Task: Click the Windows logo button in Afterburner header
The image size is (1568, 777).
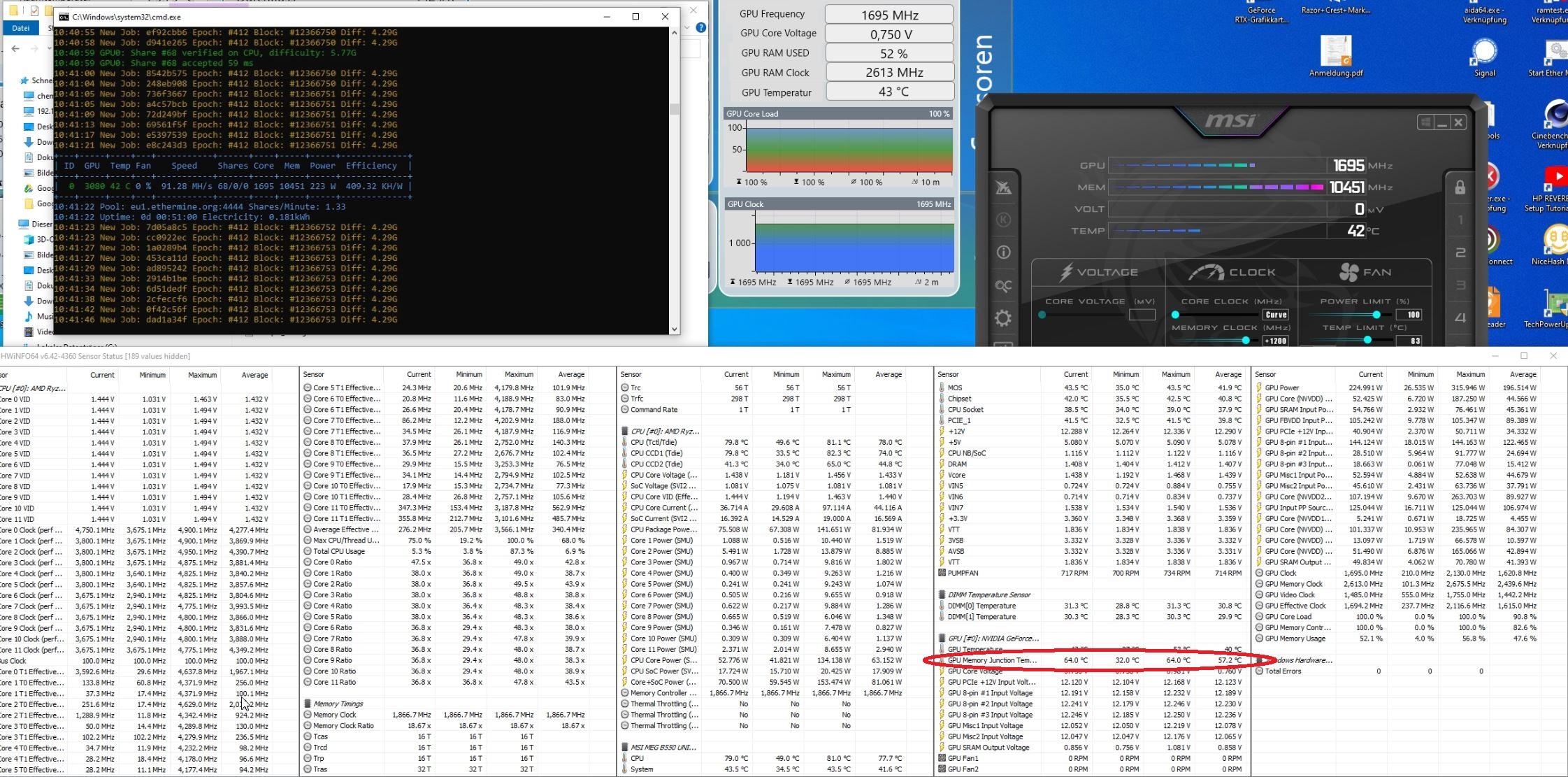Action: pos(1425,122)
